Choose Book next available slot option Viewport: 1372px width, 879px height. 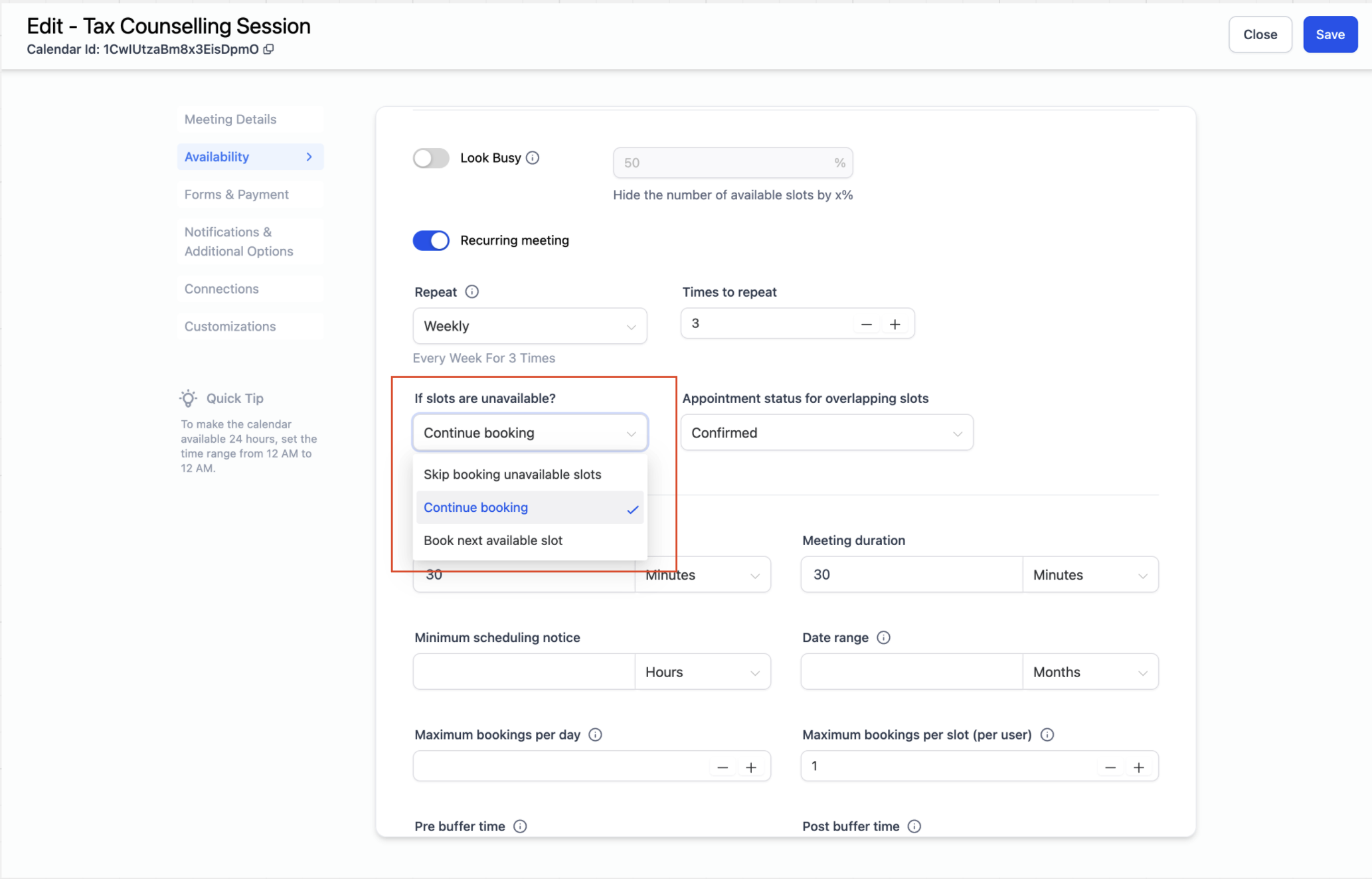(x=493, y=540)
